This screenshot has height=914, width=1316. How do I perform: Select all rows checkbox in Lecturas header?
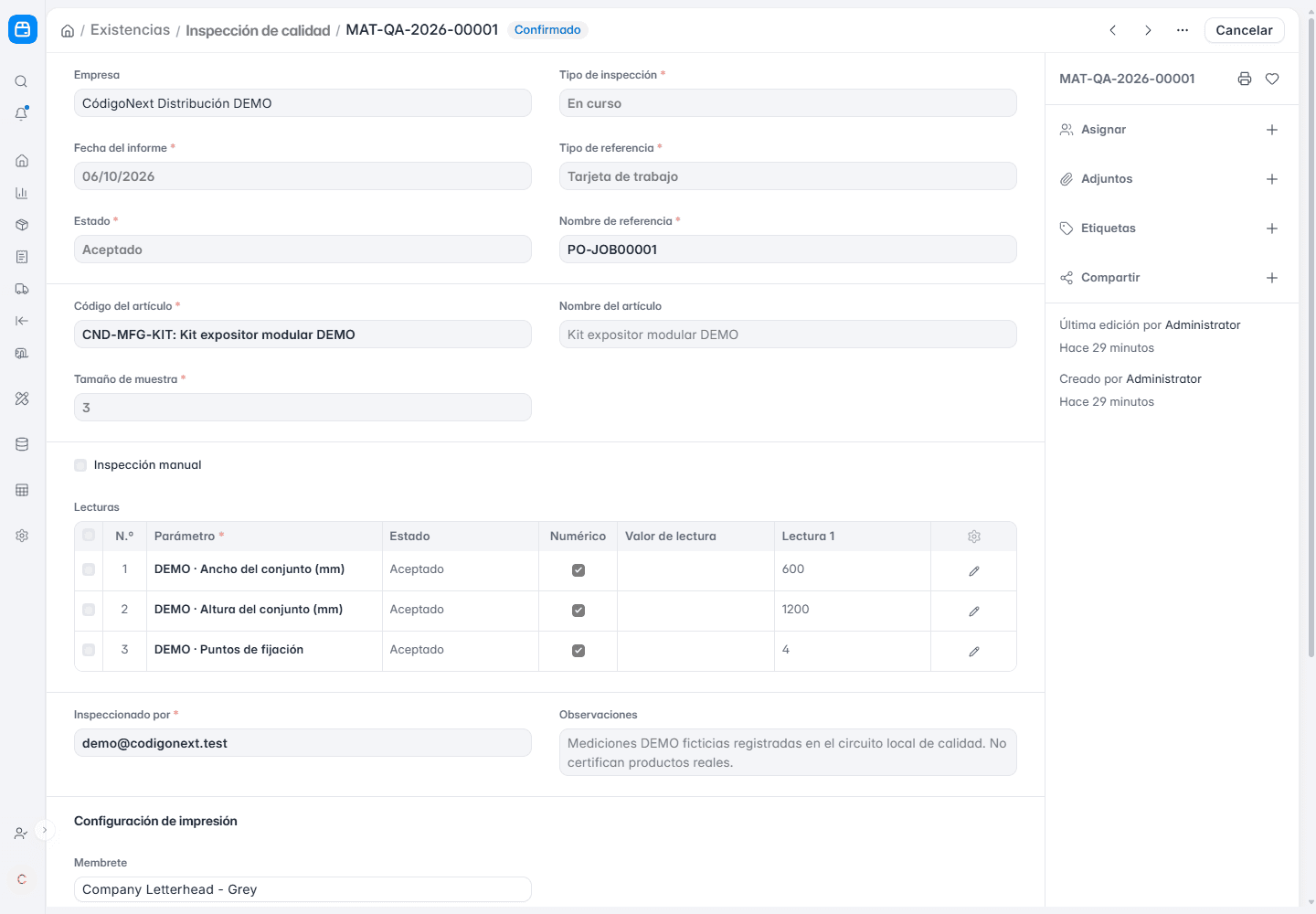(x=89, y=535)
